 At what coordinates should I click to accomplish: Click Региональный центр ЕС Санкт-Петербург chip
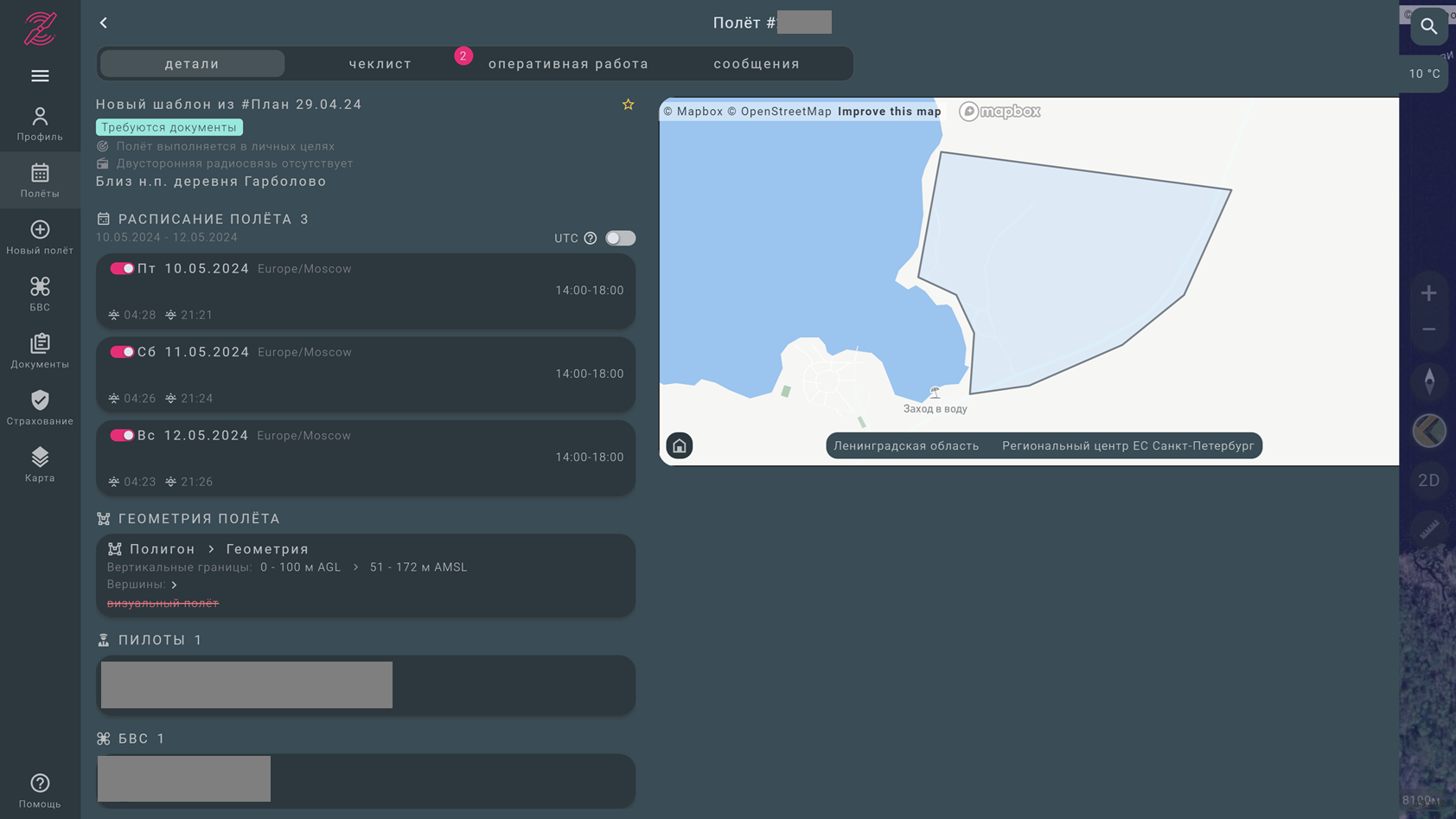click(x=1128, y=446)
